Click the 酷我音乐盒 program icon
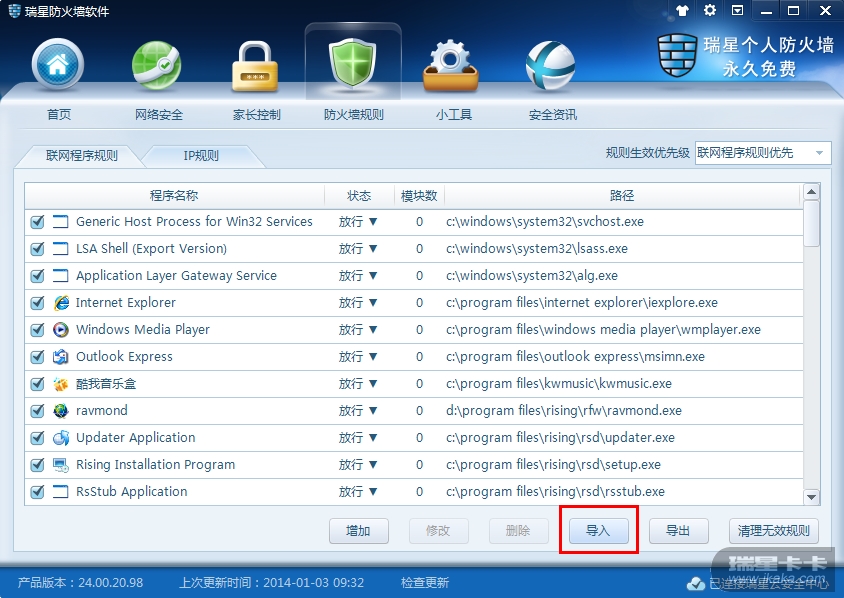 61,384
